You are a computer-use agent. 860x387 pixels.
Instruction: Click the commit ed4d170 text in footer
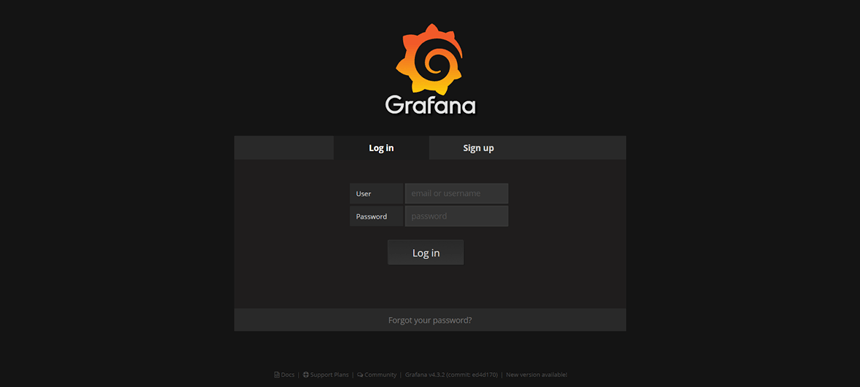pyautogui.click(x=472, y=375)
